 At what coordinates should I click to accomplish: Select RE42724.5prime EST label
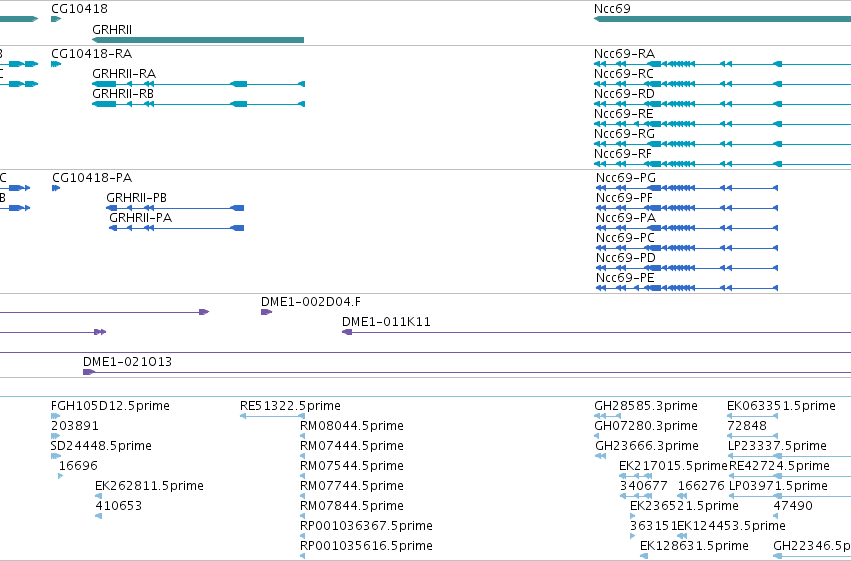point(779,466)
